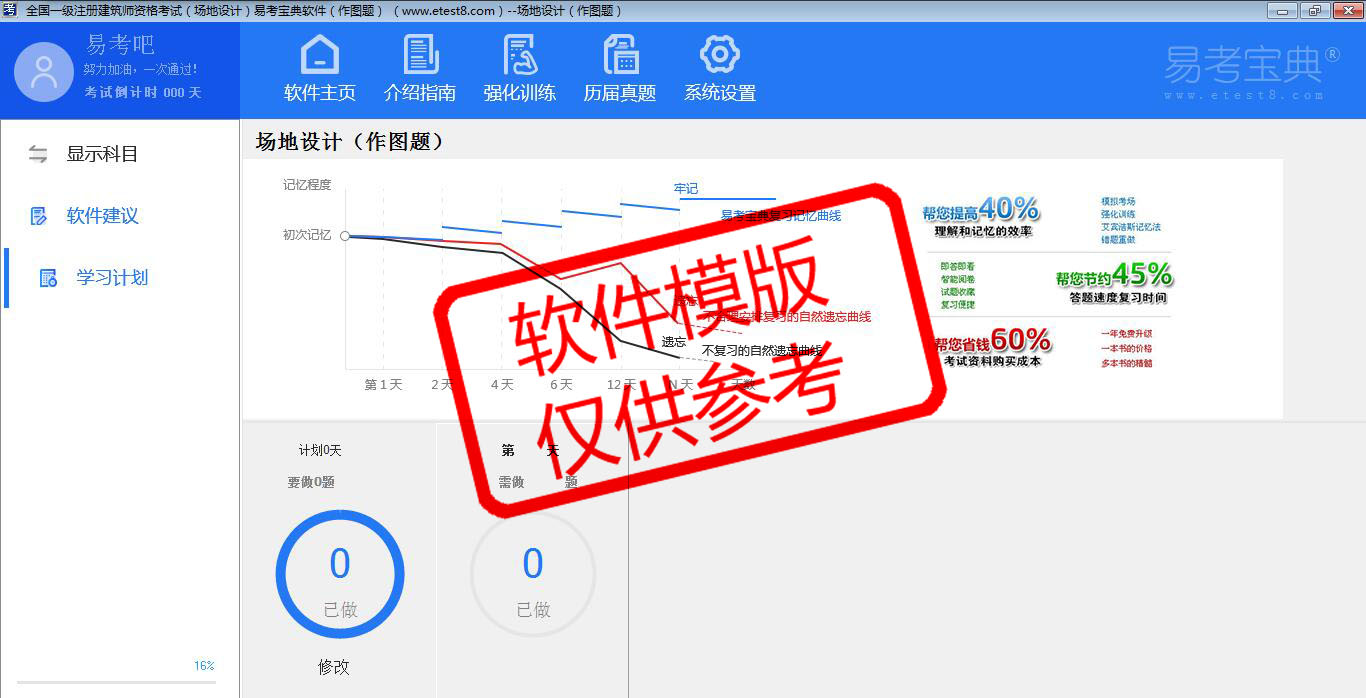Click the user avatar icon
This screenshot has height=698, width=1366.
tap(43, 72)
